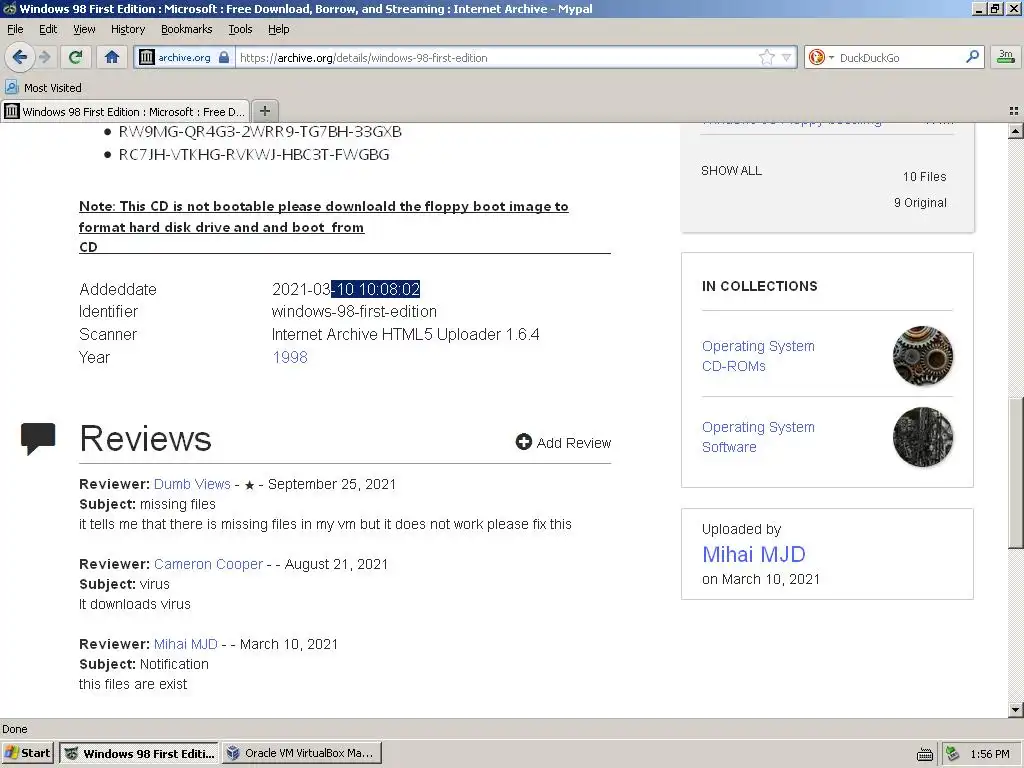Click the keyboard tray icon

(x=925, y=754)
